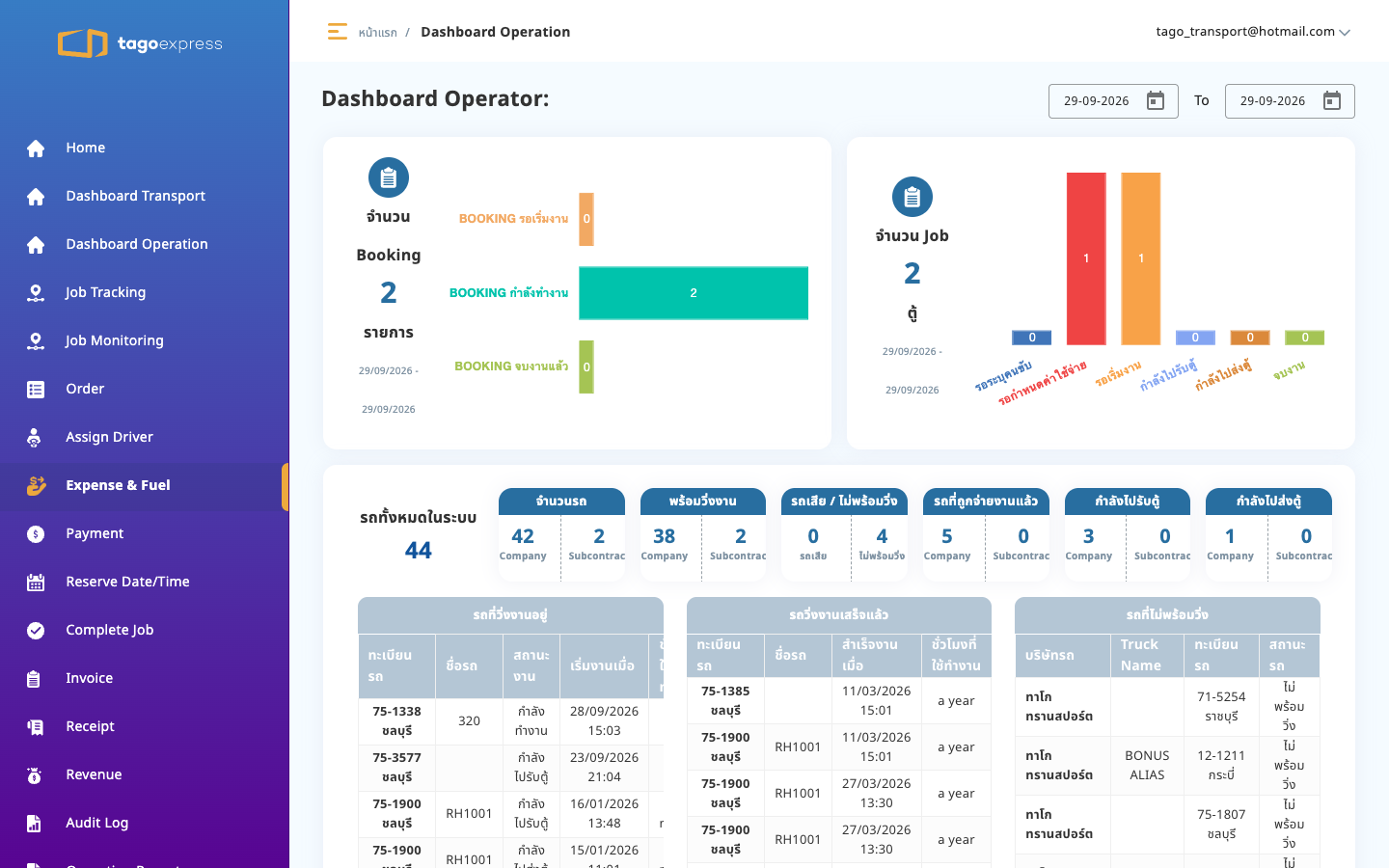Viewport: 1389px width, 868px height.
Task: Open the start date calendar picker icon
Action: [1156, 100]
